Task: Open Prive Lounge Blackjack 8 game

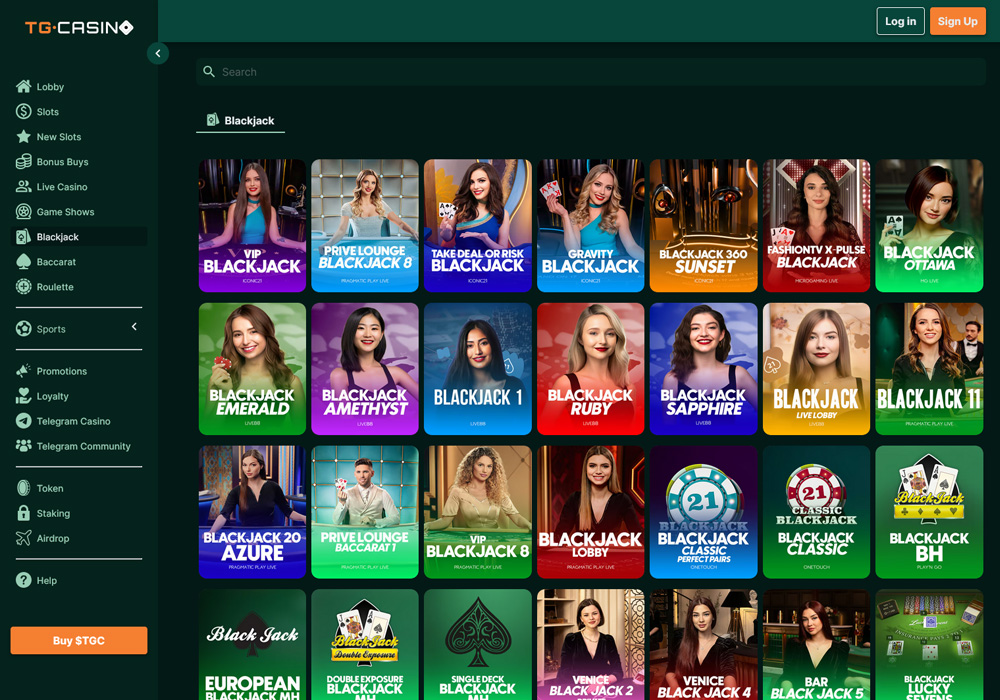Action: (x=365, y=226)
